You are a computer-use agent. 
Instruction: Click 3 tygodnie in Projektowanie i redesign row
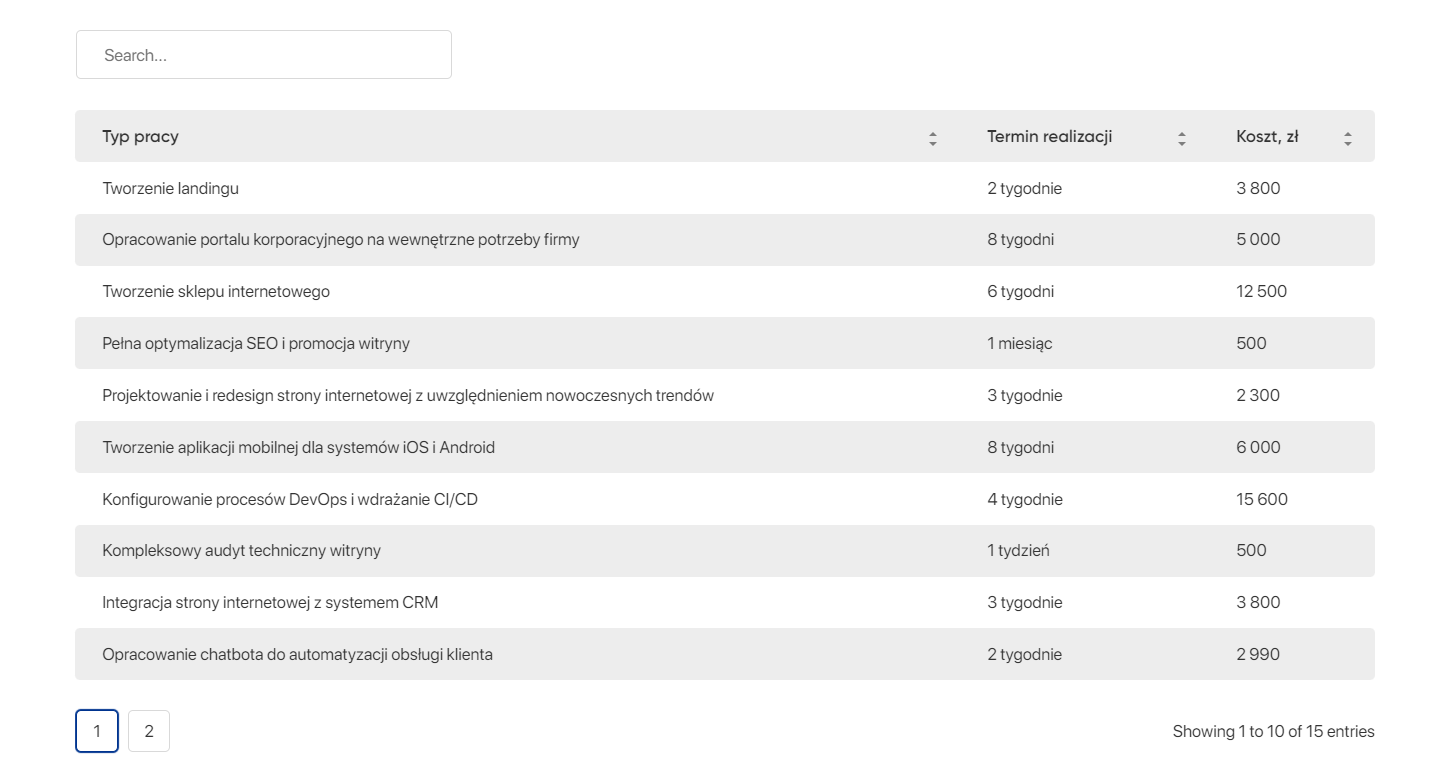point(1025,396)
